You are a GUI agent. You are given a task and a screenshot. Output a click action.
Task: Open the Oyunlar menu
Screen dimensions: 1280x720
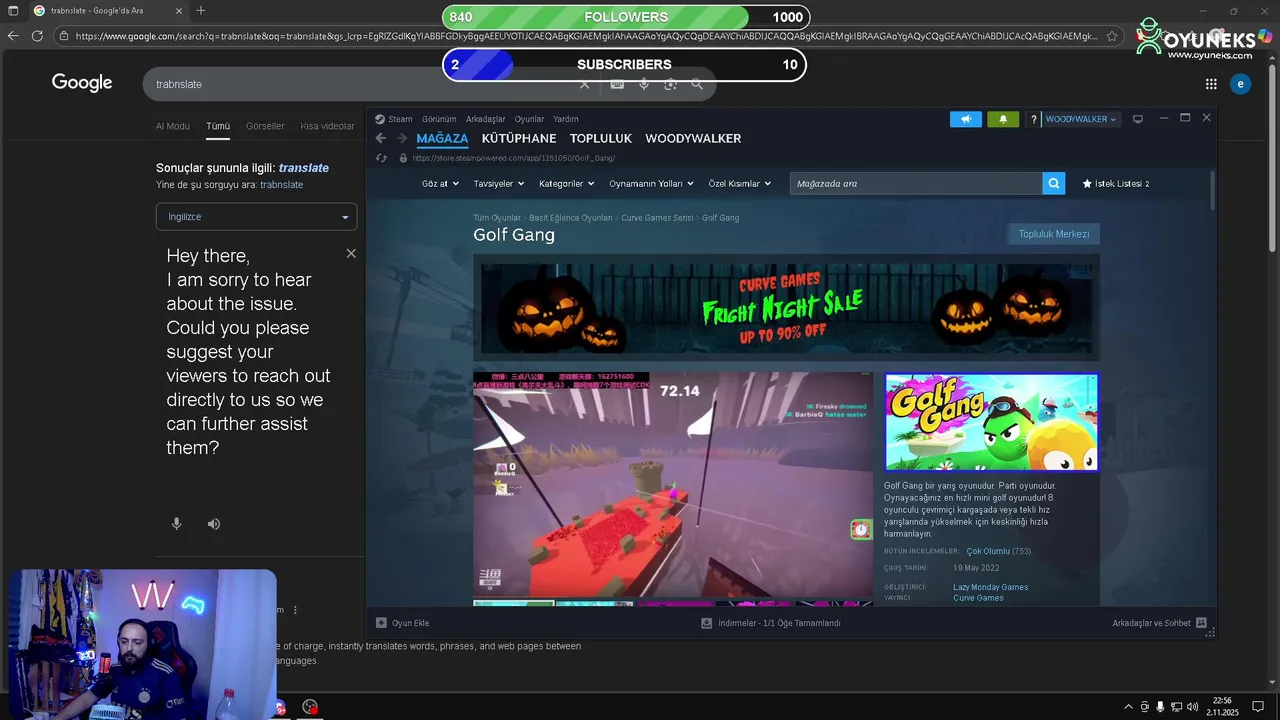pos(529,119)
